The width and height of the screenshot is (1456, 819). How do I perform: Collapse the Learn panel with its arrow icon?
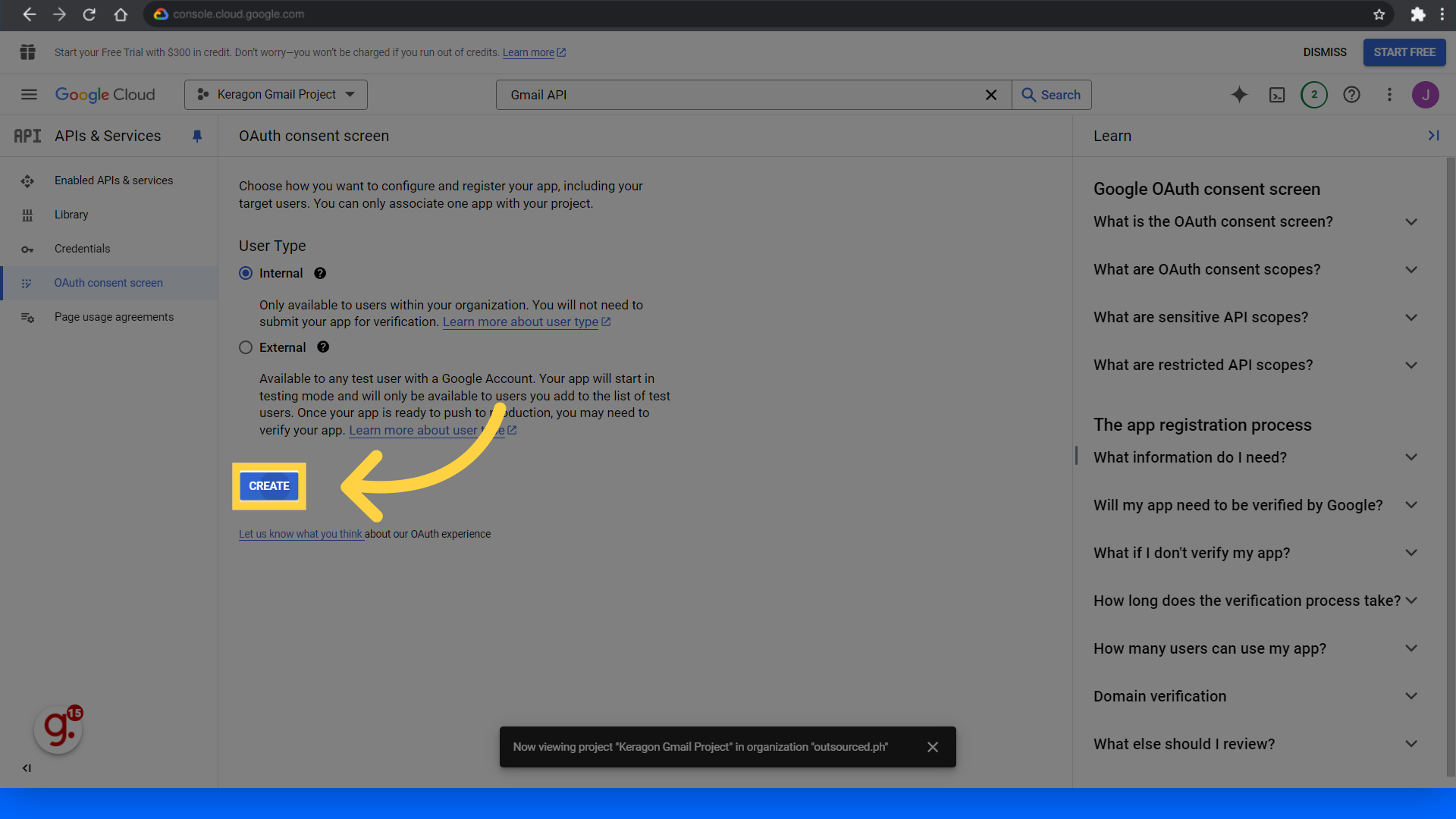click(1433, 136)
